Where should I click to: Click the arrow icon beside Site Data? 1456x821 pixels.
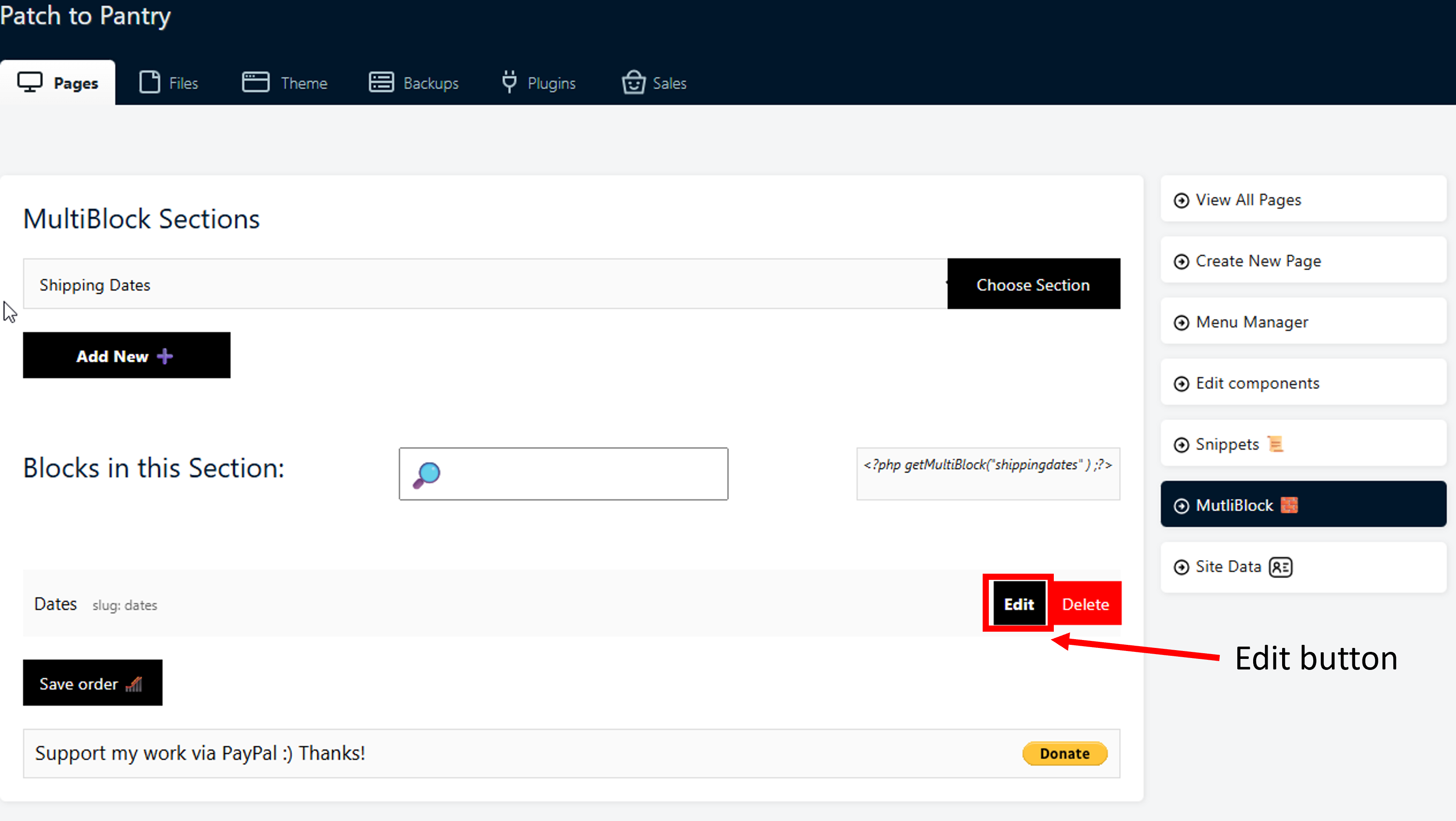(x=1181, y=567)
